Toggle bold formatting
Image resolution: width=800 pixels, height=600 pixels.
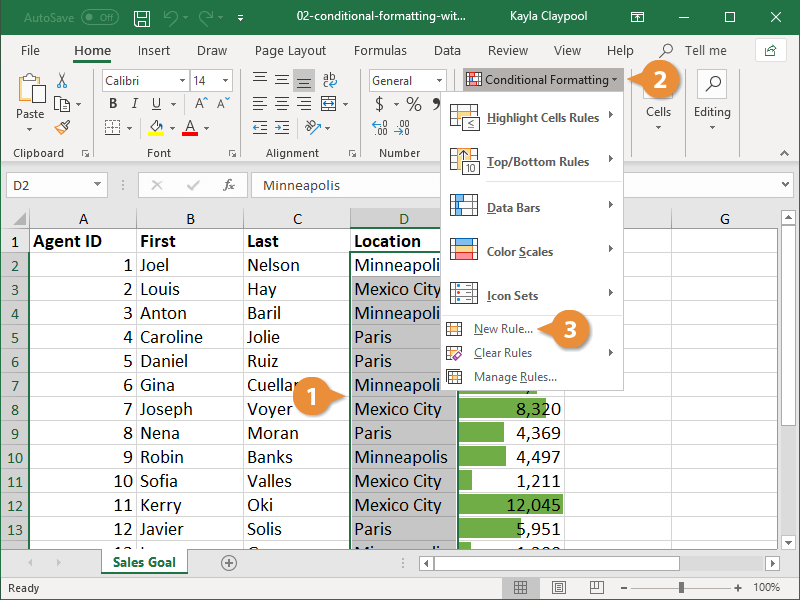(x=113, y=103)
